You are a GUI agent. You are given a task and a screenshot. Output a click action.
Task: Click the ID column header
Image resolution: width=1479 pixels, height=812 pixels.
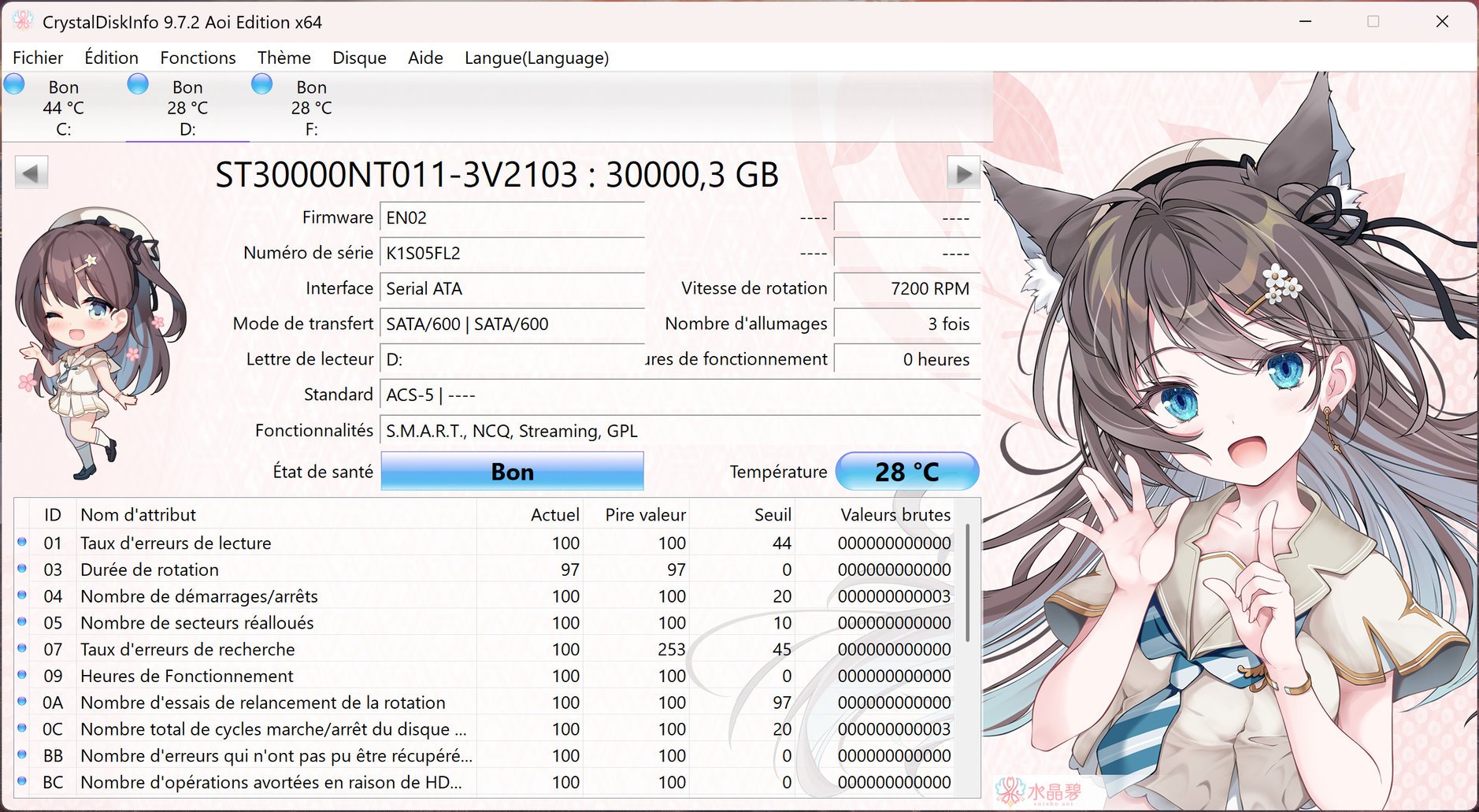pyautogui.click(x=52, y=514)
